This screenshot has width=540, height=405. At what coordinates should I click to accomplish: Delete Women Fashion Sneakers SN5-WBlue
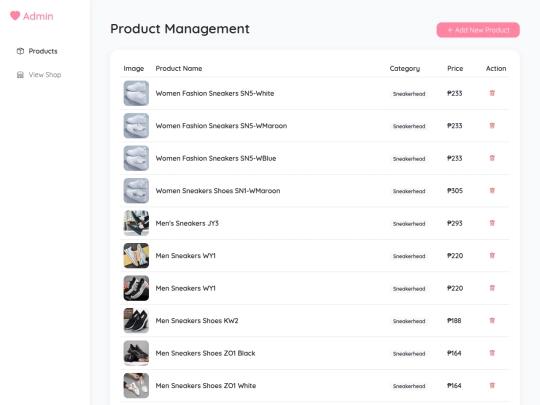pyautogui.click(x=492, y=158)
